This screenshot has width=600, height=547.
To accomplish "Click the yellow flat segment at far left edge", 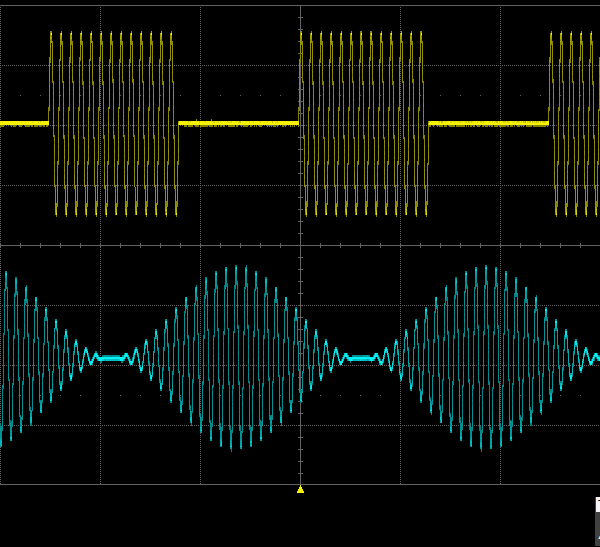I will click(24, 123).
